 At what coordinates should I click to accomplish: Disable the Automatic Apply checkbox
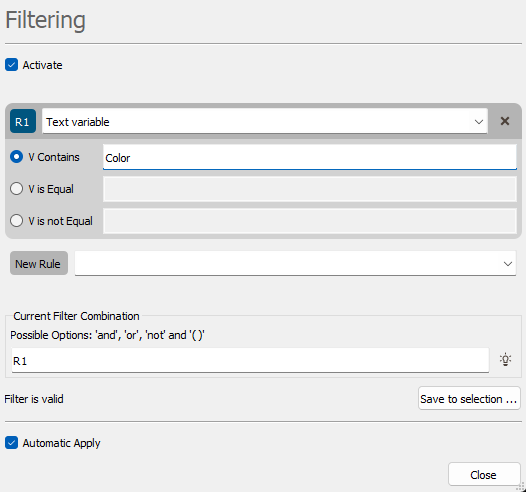[x=11, y=443]
